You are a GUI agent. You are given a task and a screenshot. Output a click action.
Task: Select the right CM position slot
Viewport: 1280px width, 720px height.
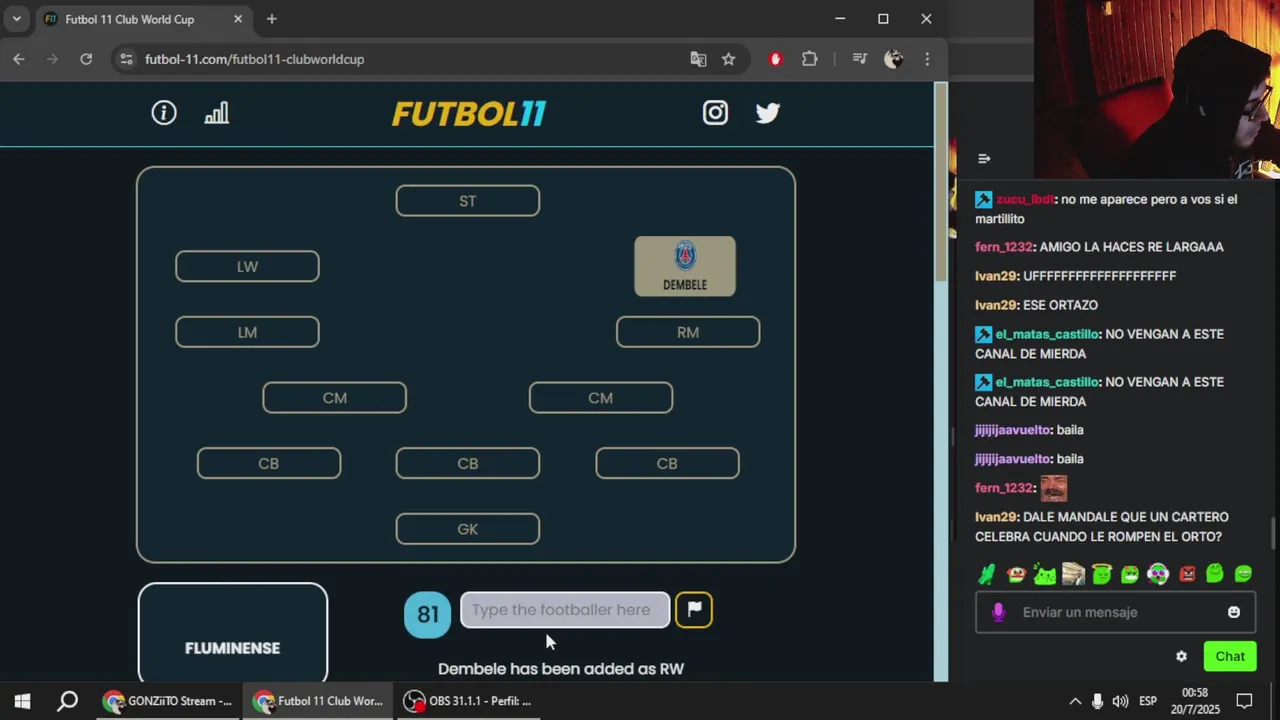pos(601,398)
